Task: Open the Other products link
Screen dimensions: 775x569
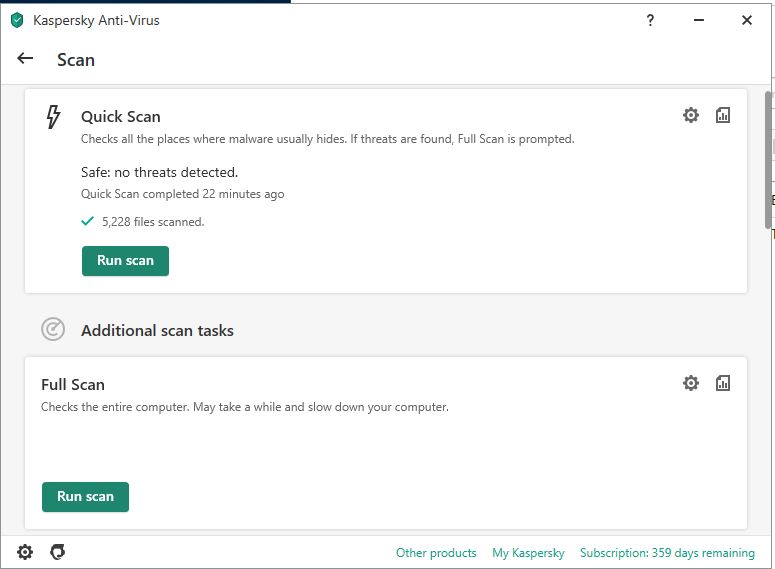Action: [436, 553]
